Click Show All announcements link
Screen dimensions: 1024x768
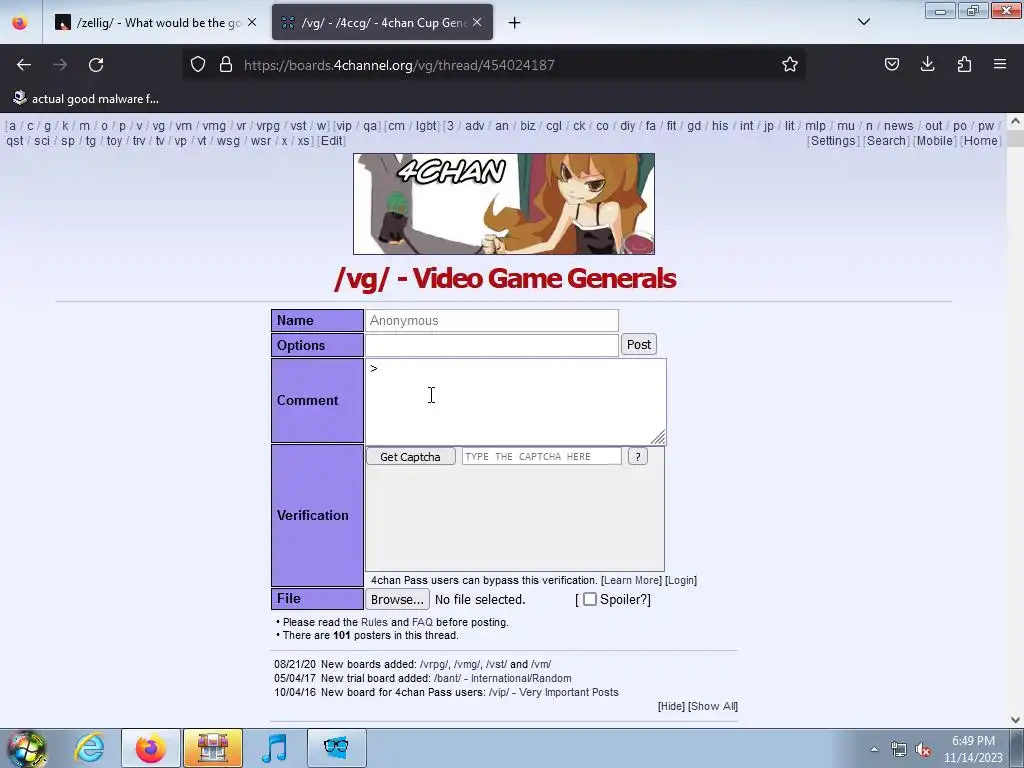pos(713,707)
